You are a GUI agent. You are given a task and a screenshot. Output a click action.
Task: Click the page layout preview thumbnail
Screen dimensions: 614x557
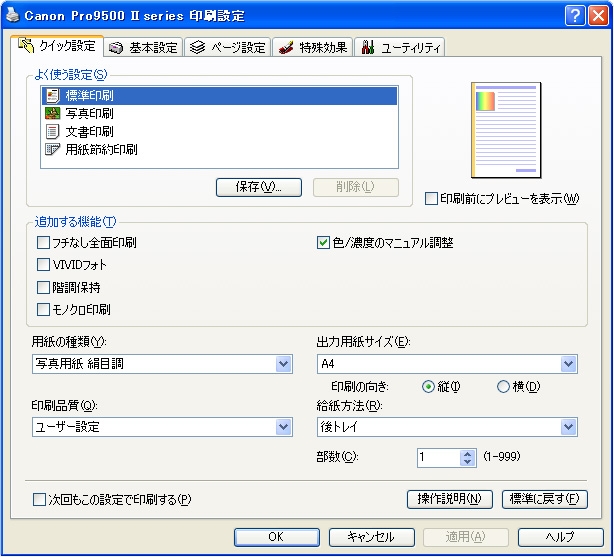[x=506, y=130]
